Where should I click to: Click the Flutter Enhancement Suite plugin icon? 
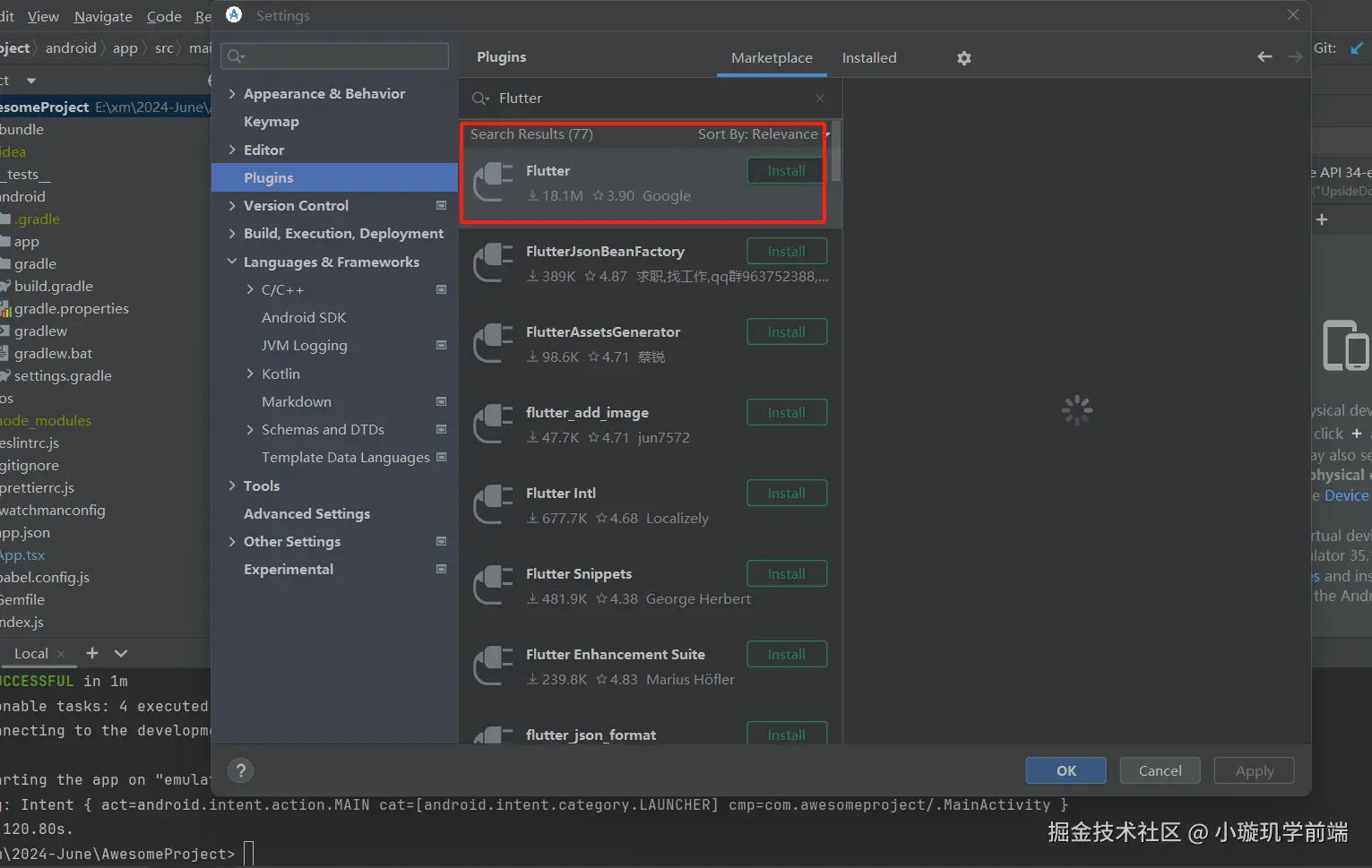(493, 666)
